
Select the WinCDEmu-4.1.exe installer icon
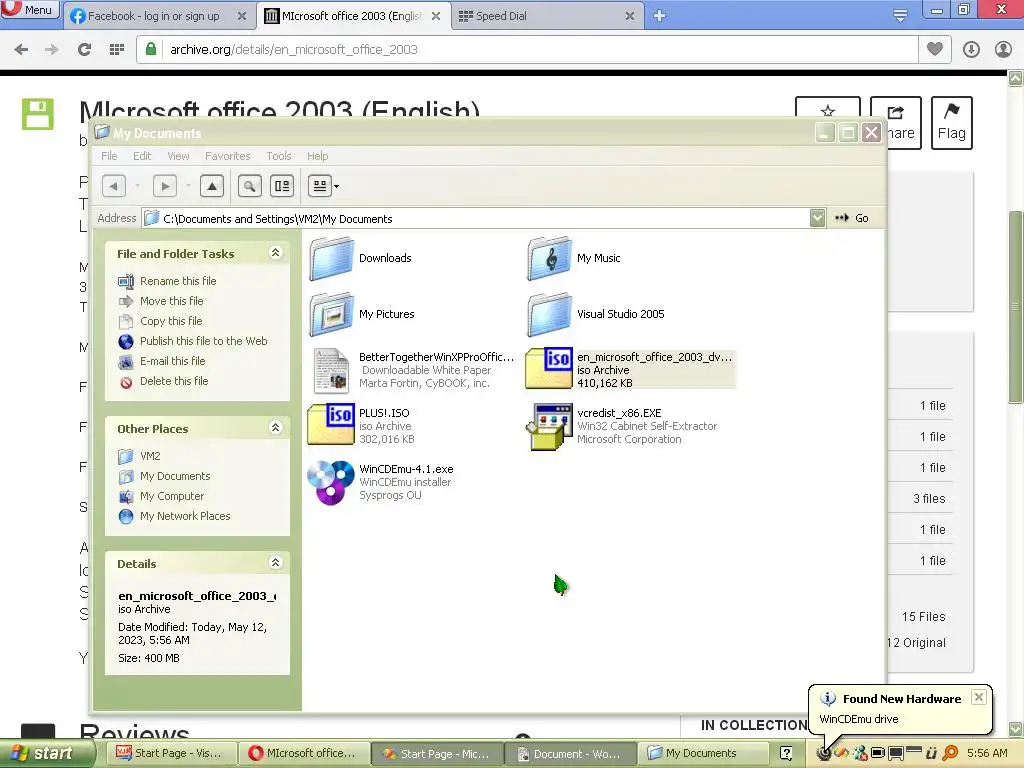pyautogui.click(x=331, y=483)
